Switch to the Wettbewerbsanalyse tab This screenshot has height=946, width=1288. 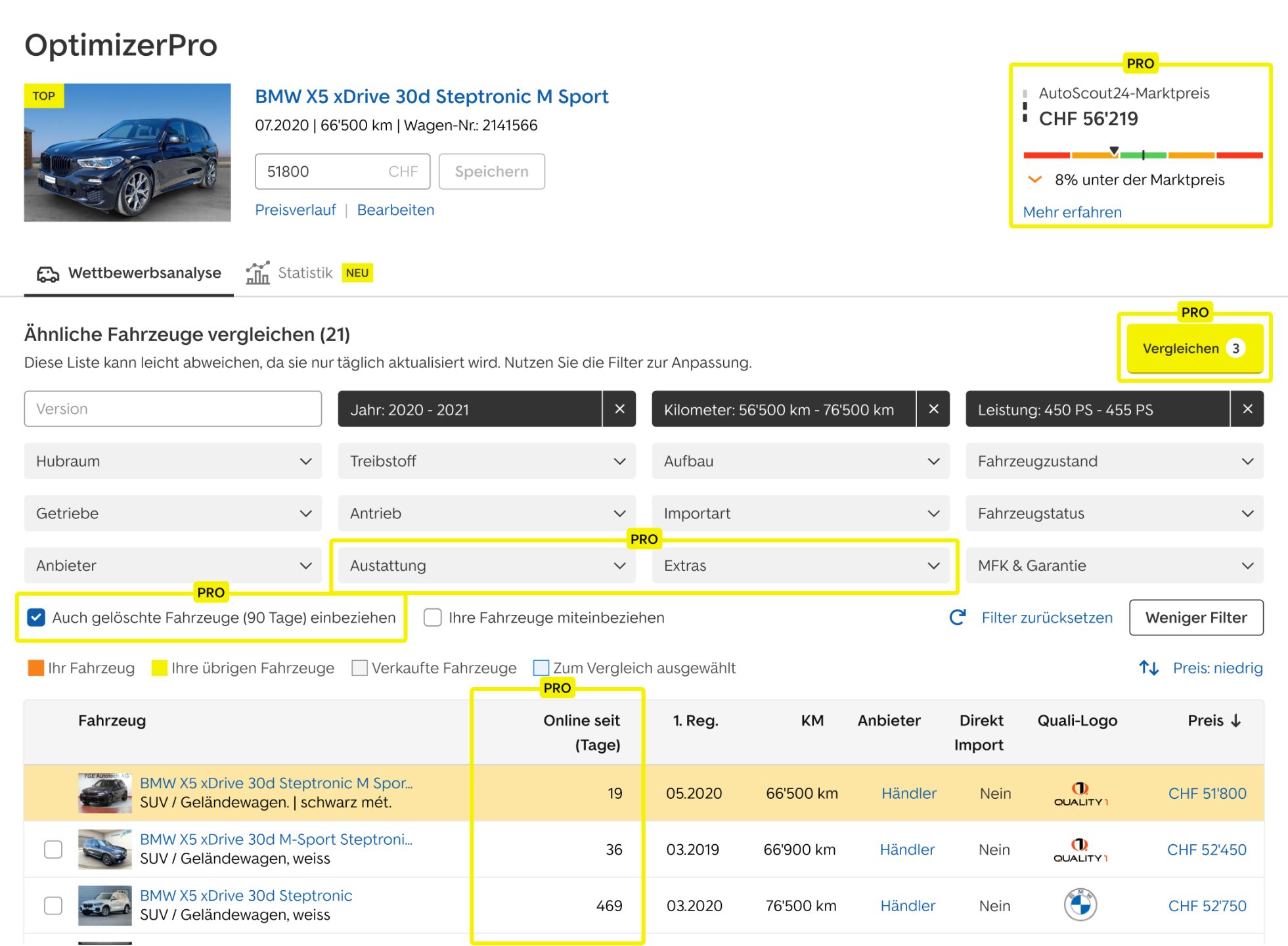[x=129, y=273]
